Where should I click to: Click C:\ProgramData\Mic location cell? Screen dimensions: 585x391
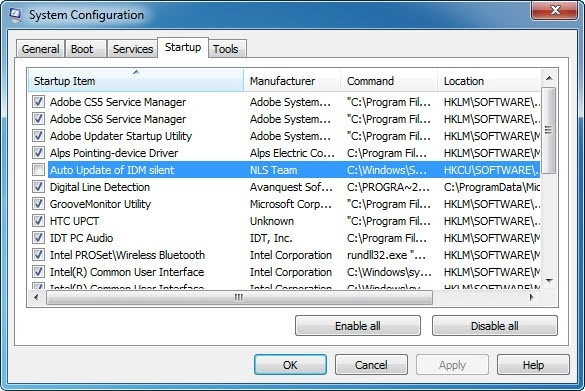492,187
